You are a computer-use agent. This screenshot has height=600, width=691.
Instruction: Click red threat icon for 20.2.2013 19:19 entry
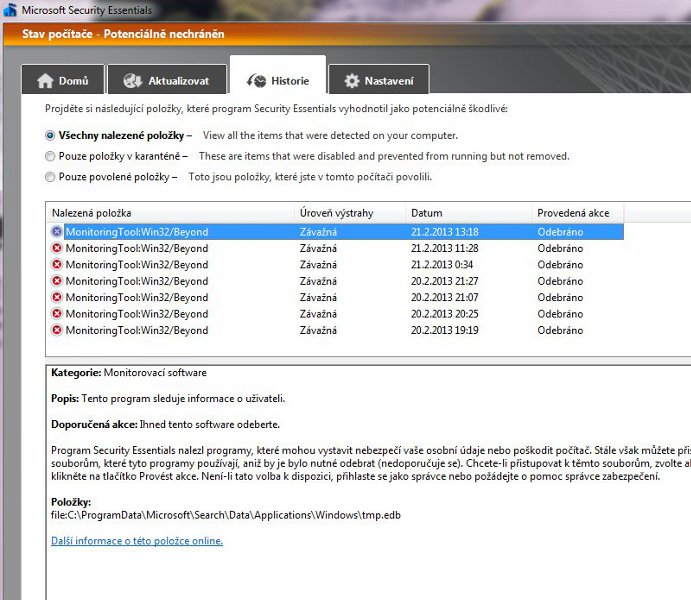(x=57, y=330)
